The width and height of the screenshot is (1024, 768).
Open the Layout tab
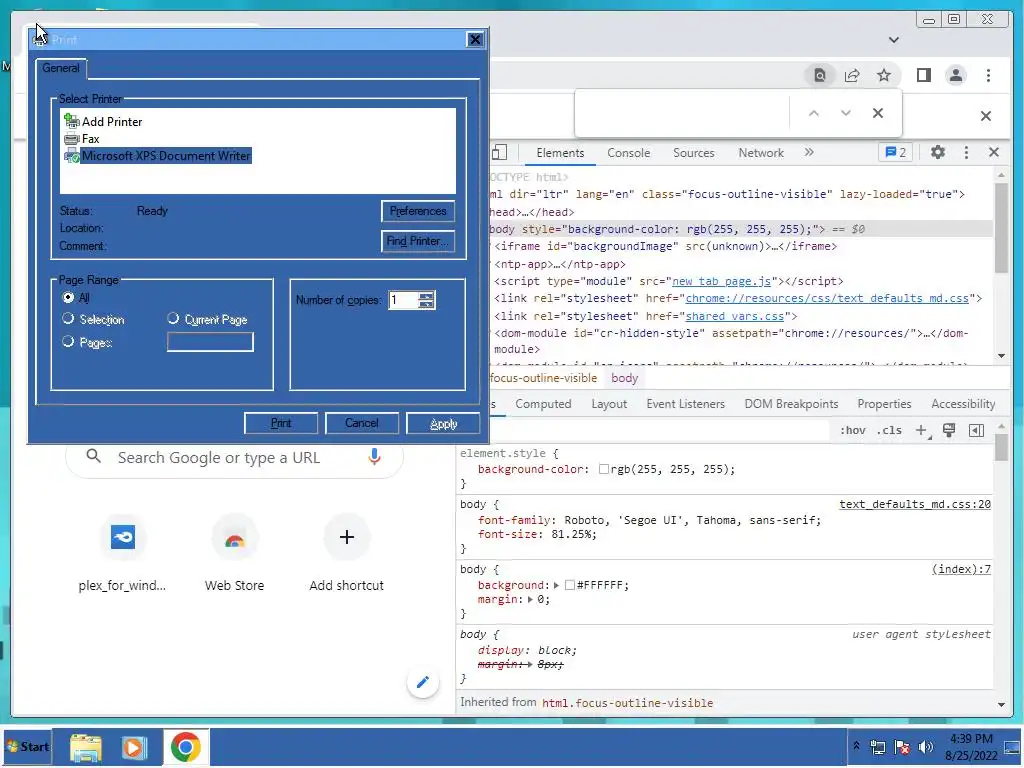pos(609,404)
